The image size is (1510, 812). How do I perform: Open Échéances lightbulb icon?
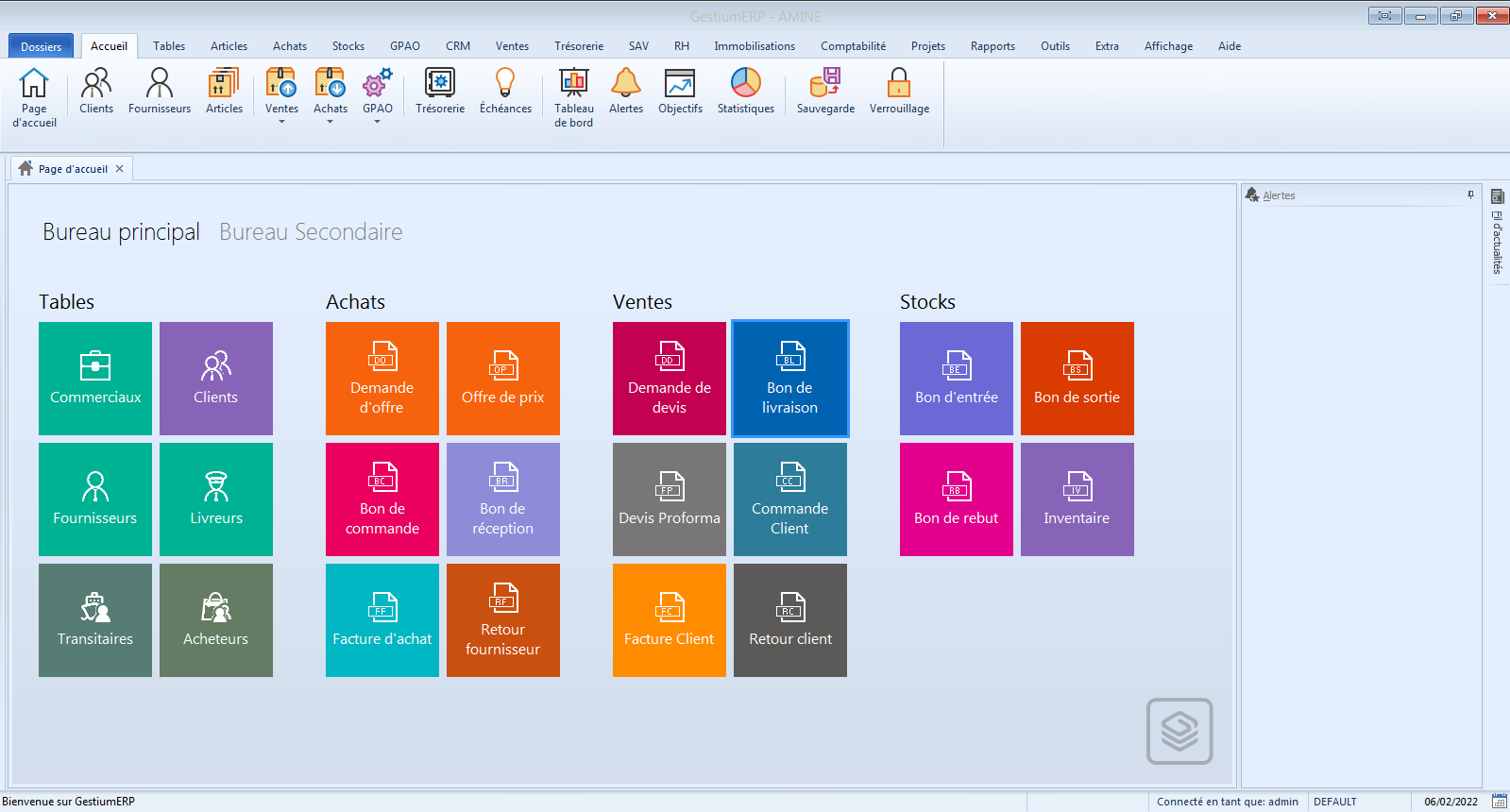pos(505,92)
